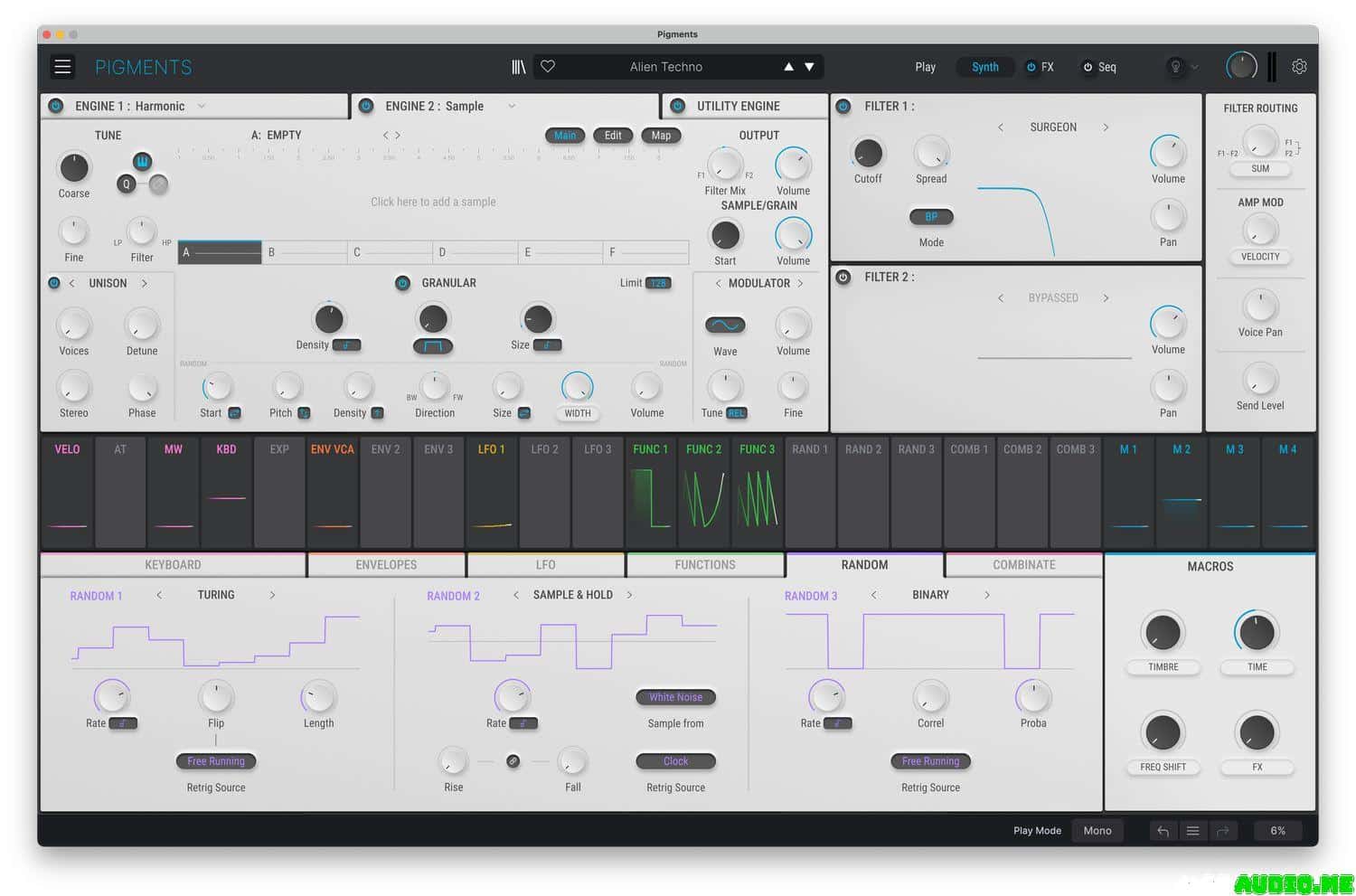The height and width of the screenshot is (896, 1356).
Task: Open the hamburger main menu
Action: click(x=62, y=67)
